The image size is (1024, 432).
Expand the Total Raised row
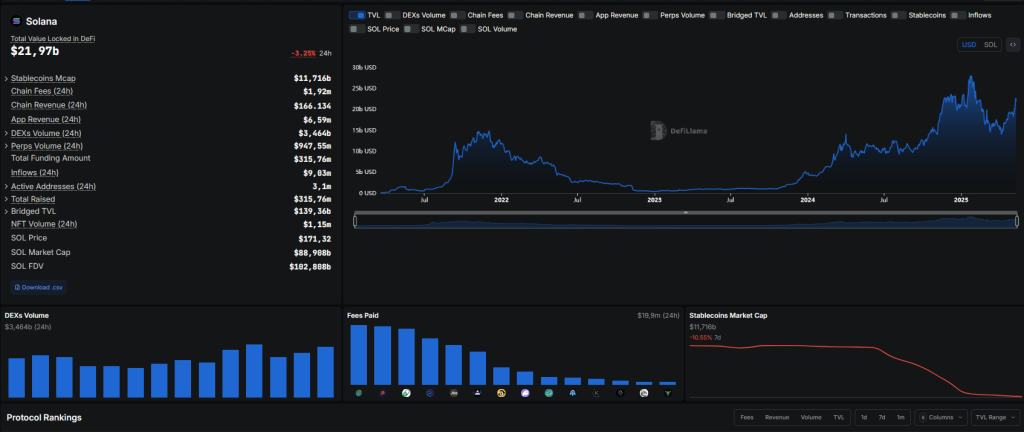point(7,199)
